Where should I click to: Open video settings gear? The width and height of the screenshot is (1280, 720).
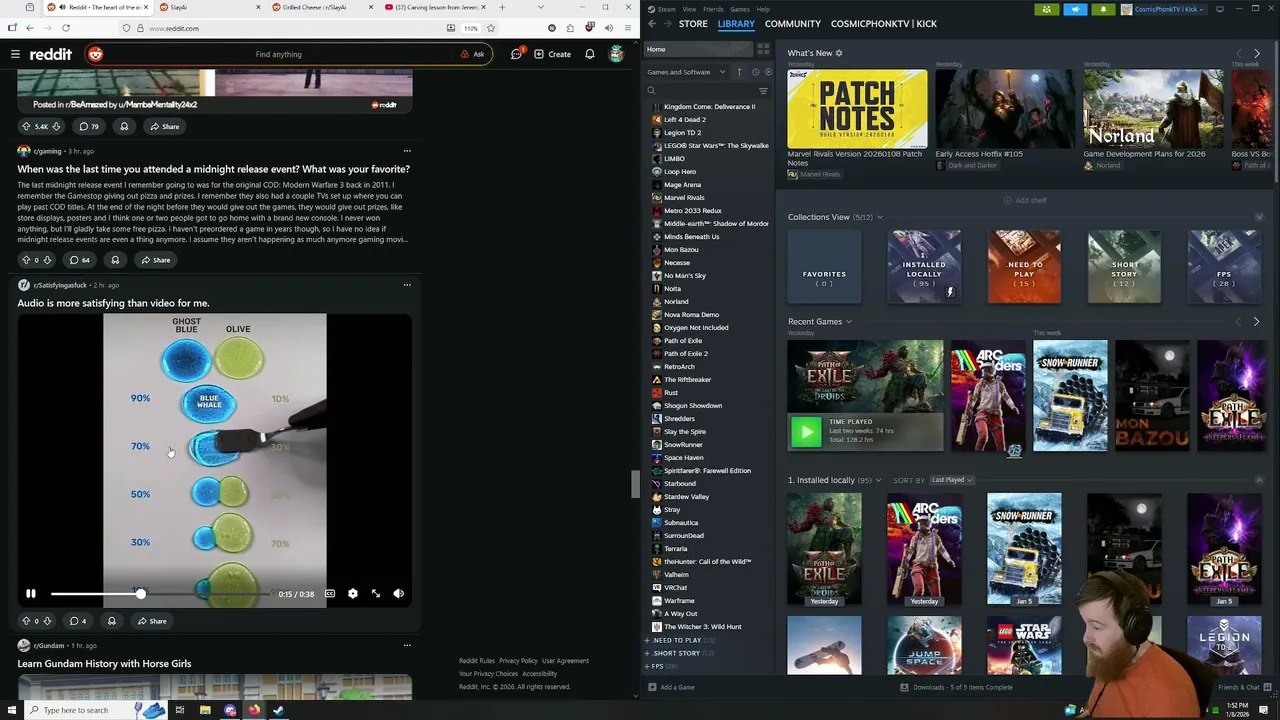coord(353,594)
